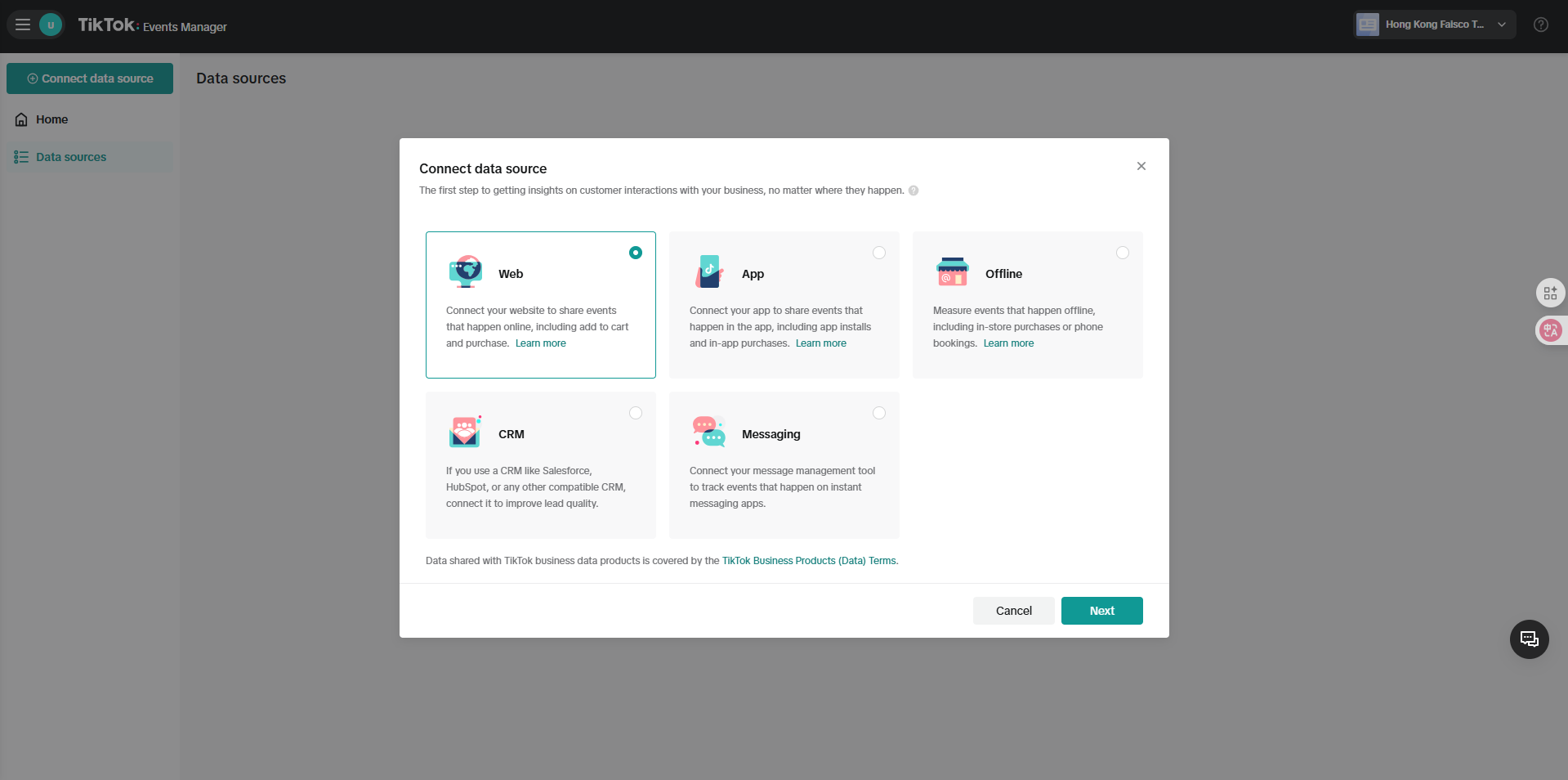Select the Web radio button
Viewport: 1568px width, 780px height.
click(x=636, y=253)
